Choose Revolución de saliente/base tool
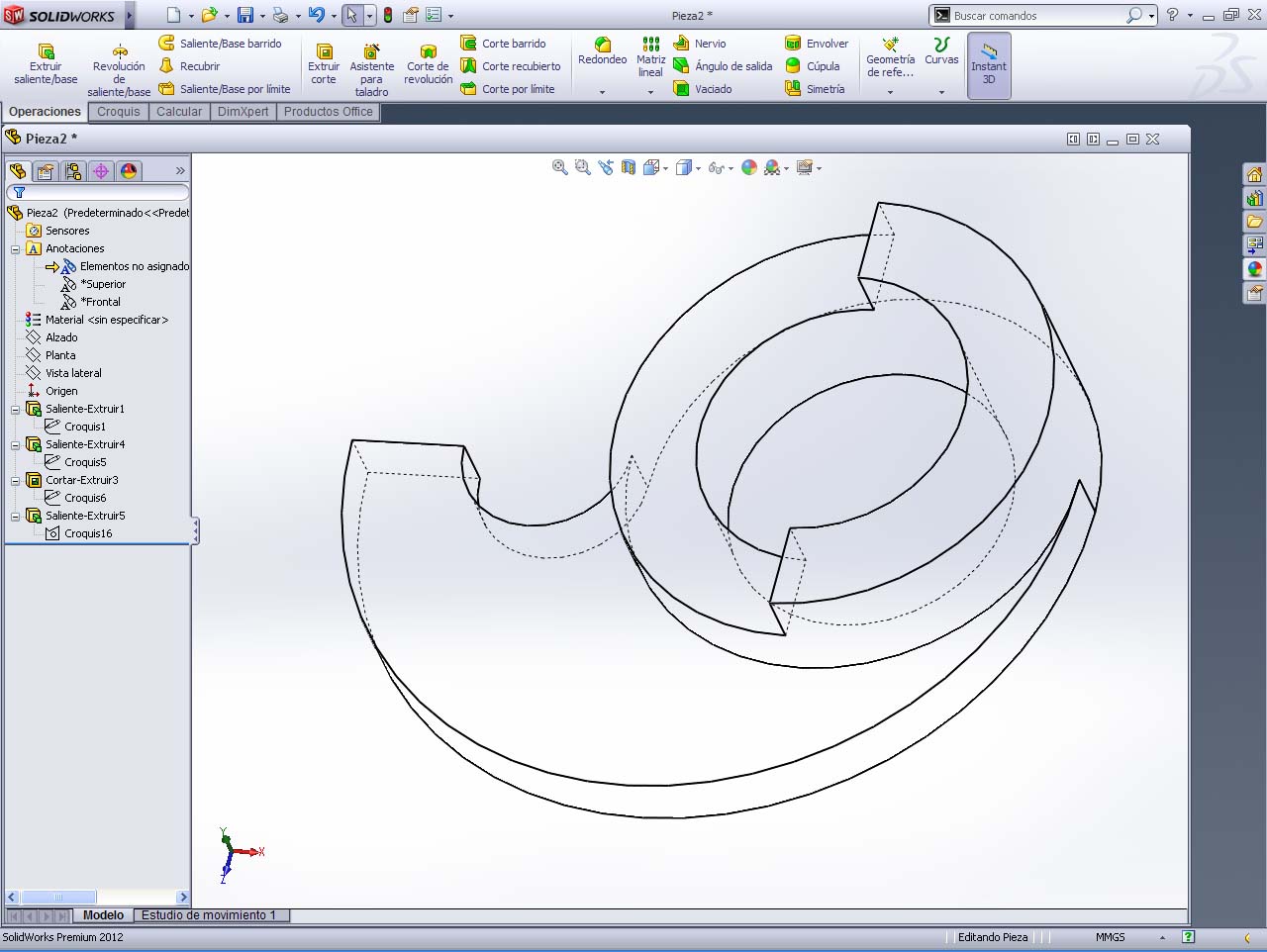The width and height of the screenshot is (1267, 952). click(x=119, y=69)
